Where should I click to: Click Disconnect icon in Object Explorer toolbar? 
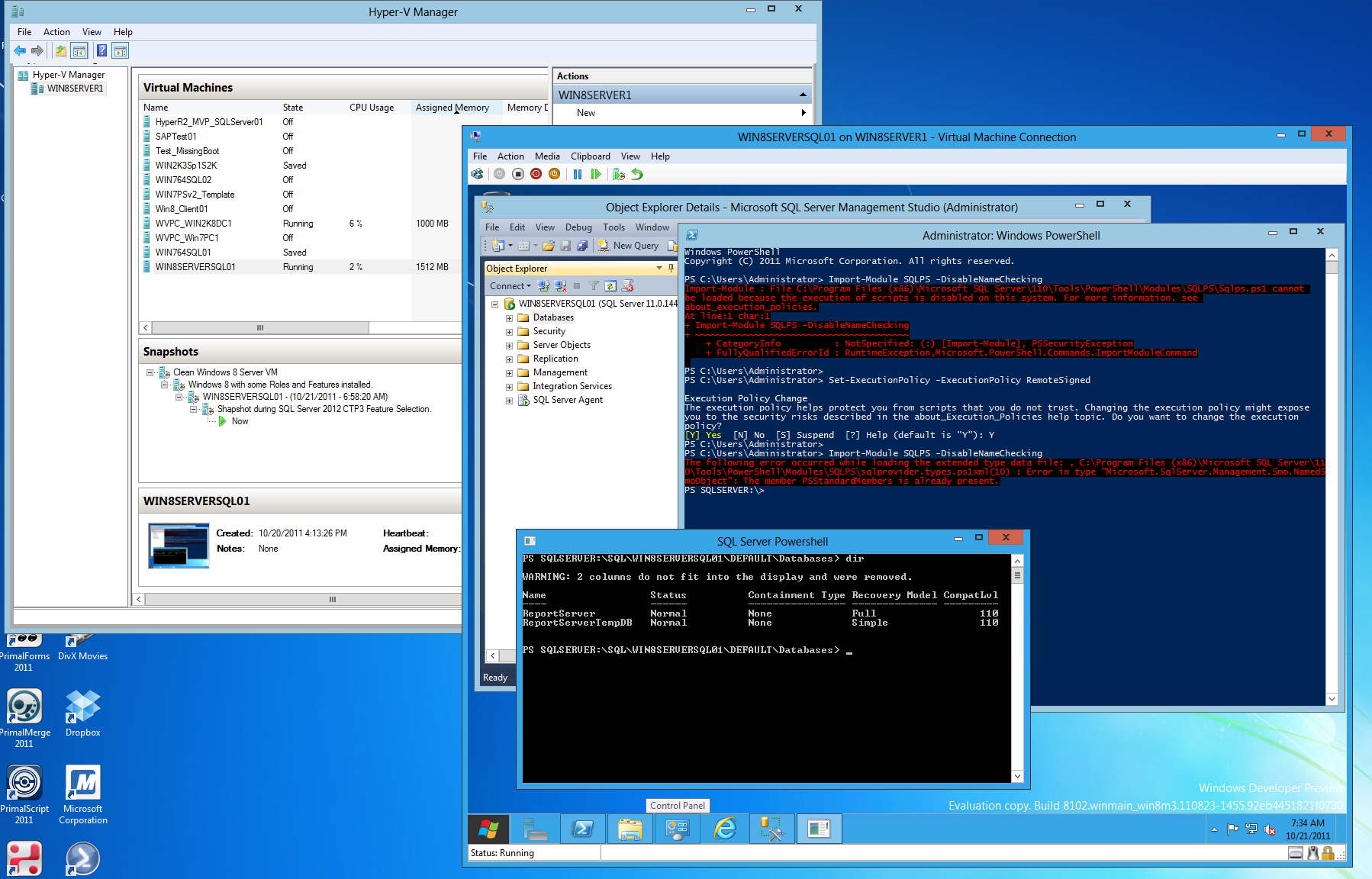[560, 286]
